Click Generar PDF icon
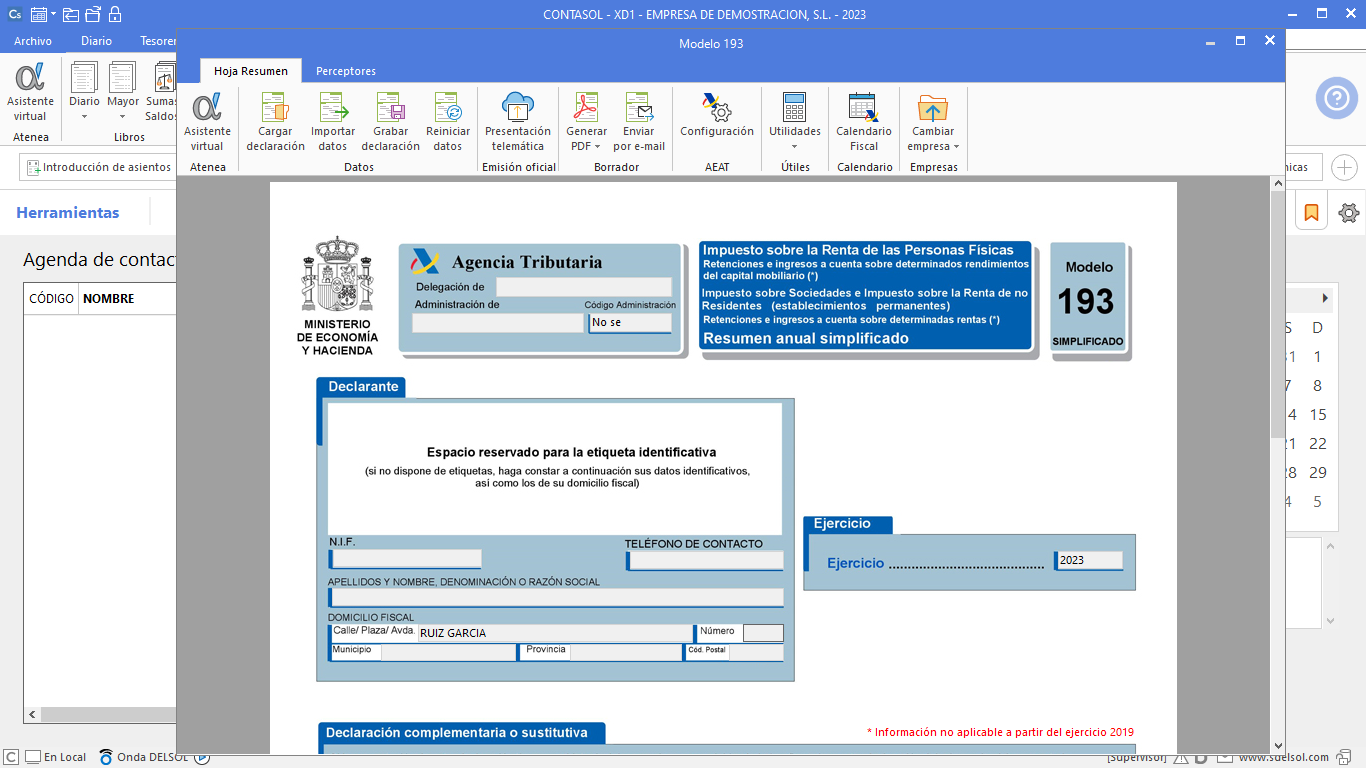This screenshot has height=768, width=1366. pyautogui.click(x=586, y=108)
